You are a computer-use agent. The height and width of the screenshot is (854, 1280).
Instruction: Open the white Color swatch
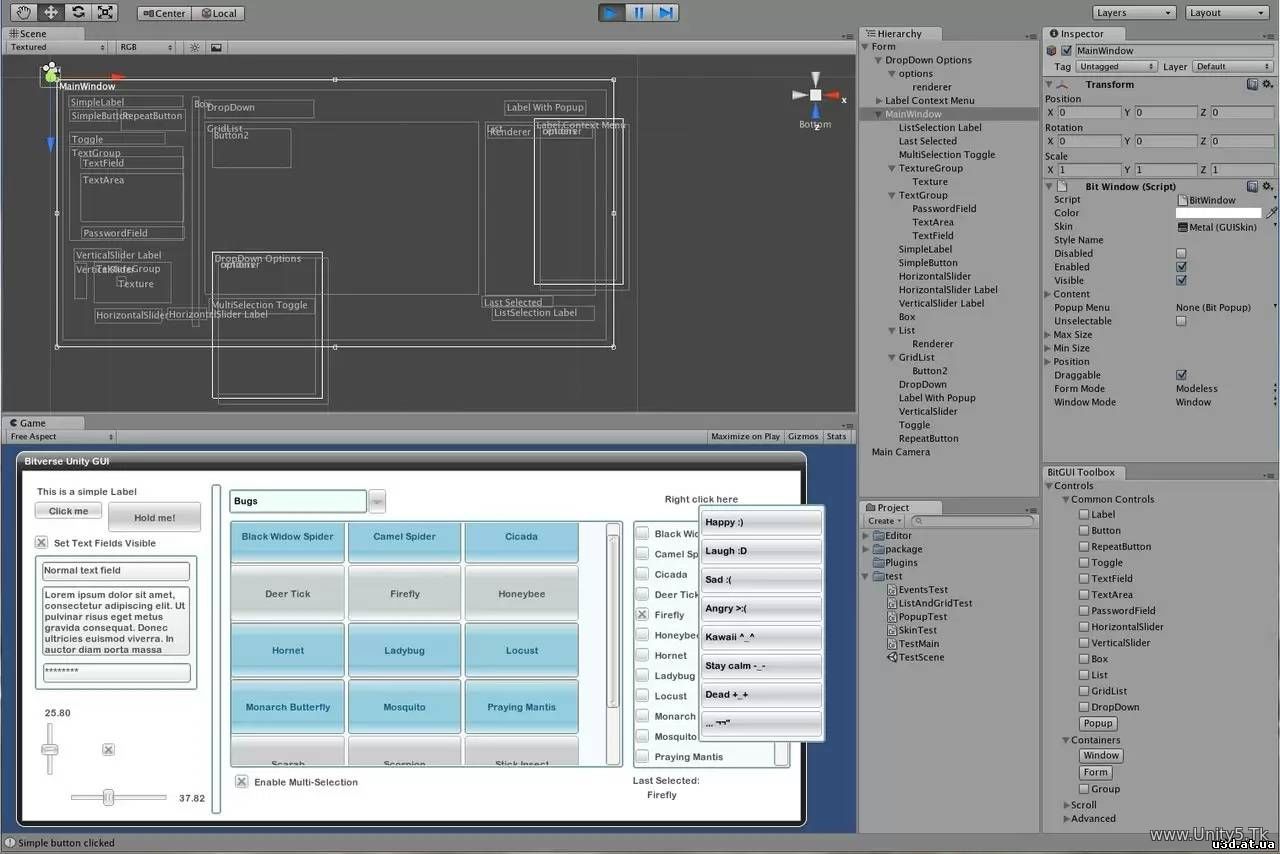1219,213
